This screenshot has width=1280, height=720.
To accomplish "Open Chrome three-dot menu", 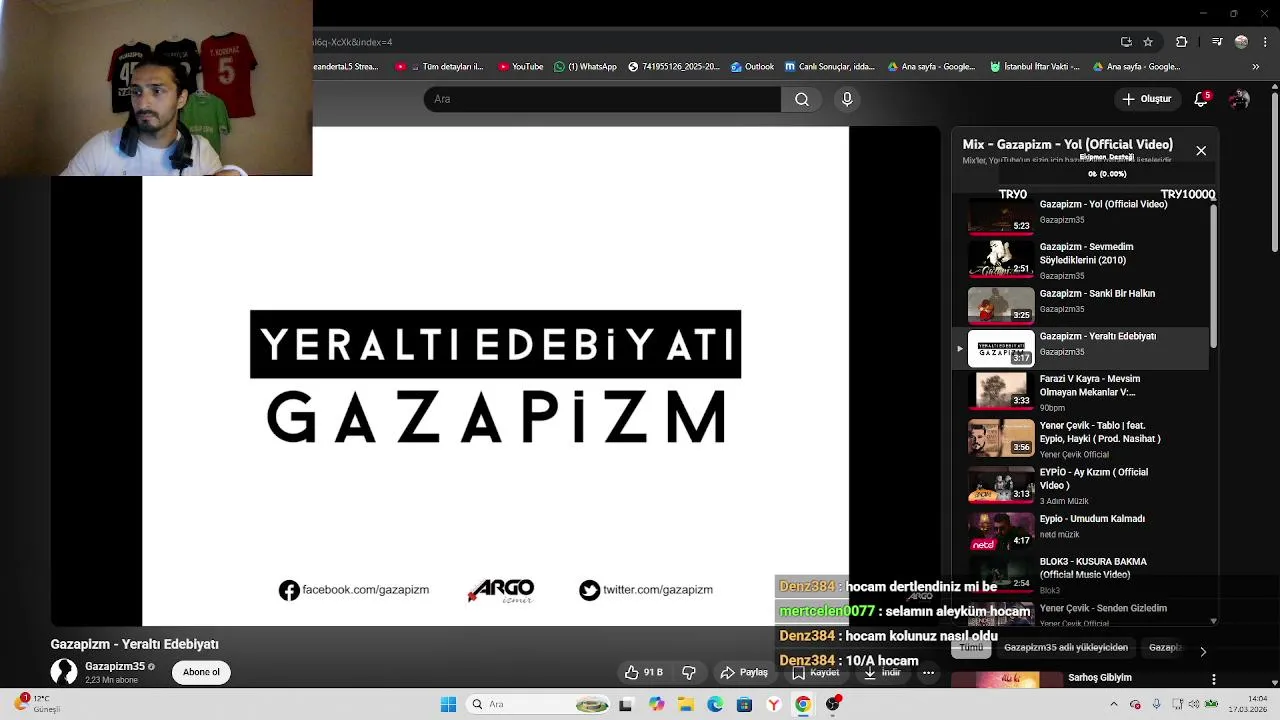I will (x=1264, y=42).
